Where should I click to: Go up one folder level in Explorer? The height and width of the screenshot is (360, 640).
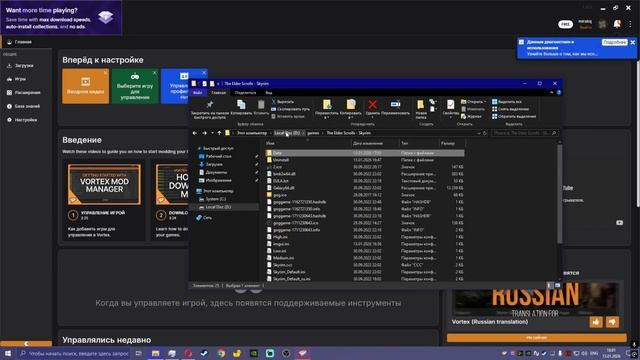pyautogui.click(x=219, y=133)
